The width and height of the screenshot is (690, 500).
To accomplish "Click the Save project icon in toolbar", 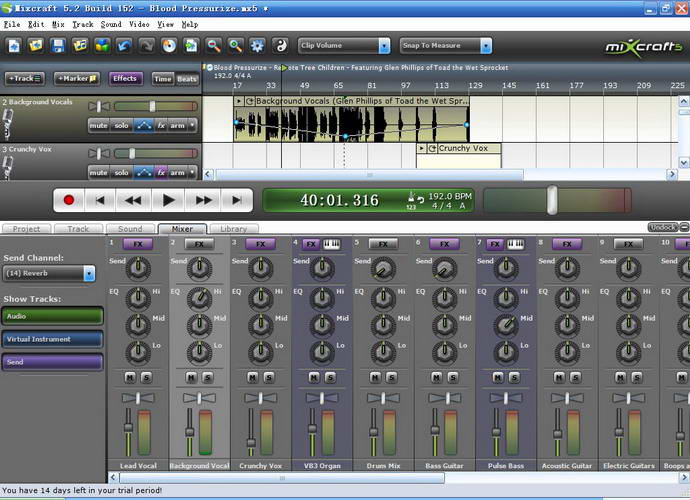I will pyautogui.click(x=58, y=46).
